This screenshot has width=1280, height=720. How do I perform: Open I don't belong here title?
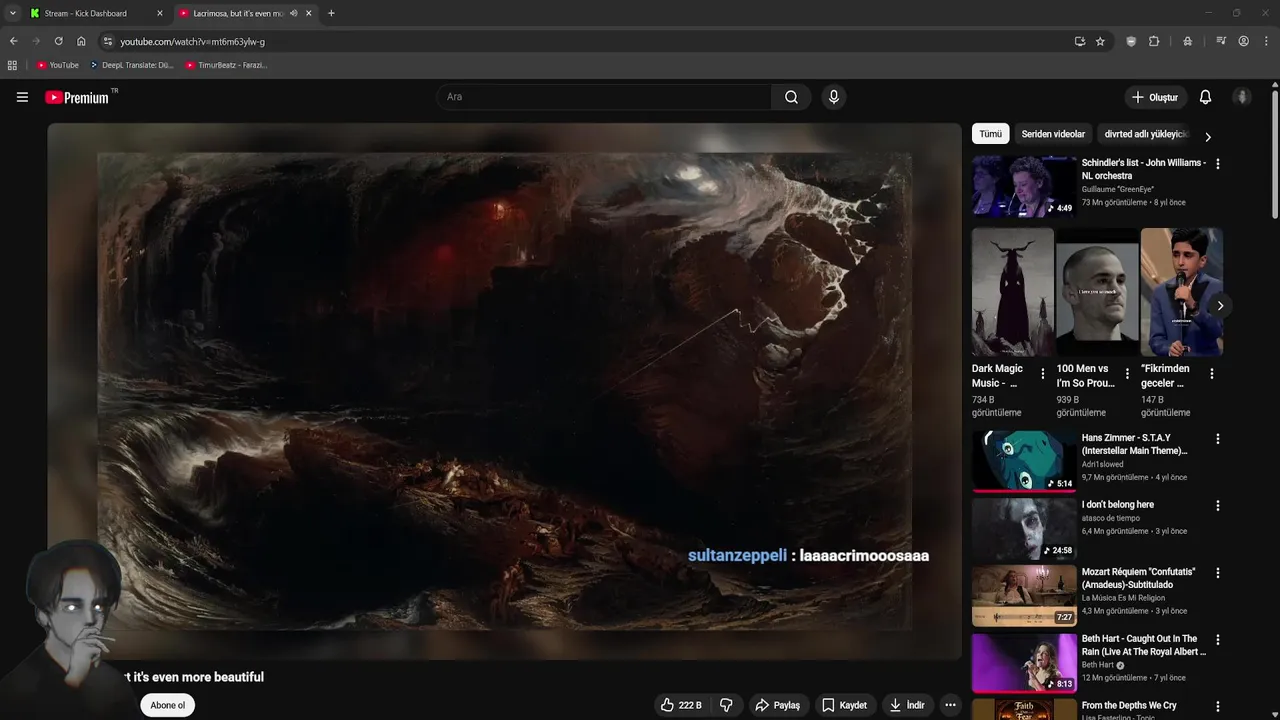[1117, 505]
